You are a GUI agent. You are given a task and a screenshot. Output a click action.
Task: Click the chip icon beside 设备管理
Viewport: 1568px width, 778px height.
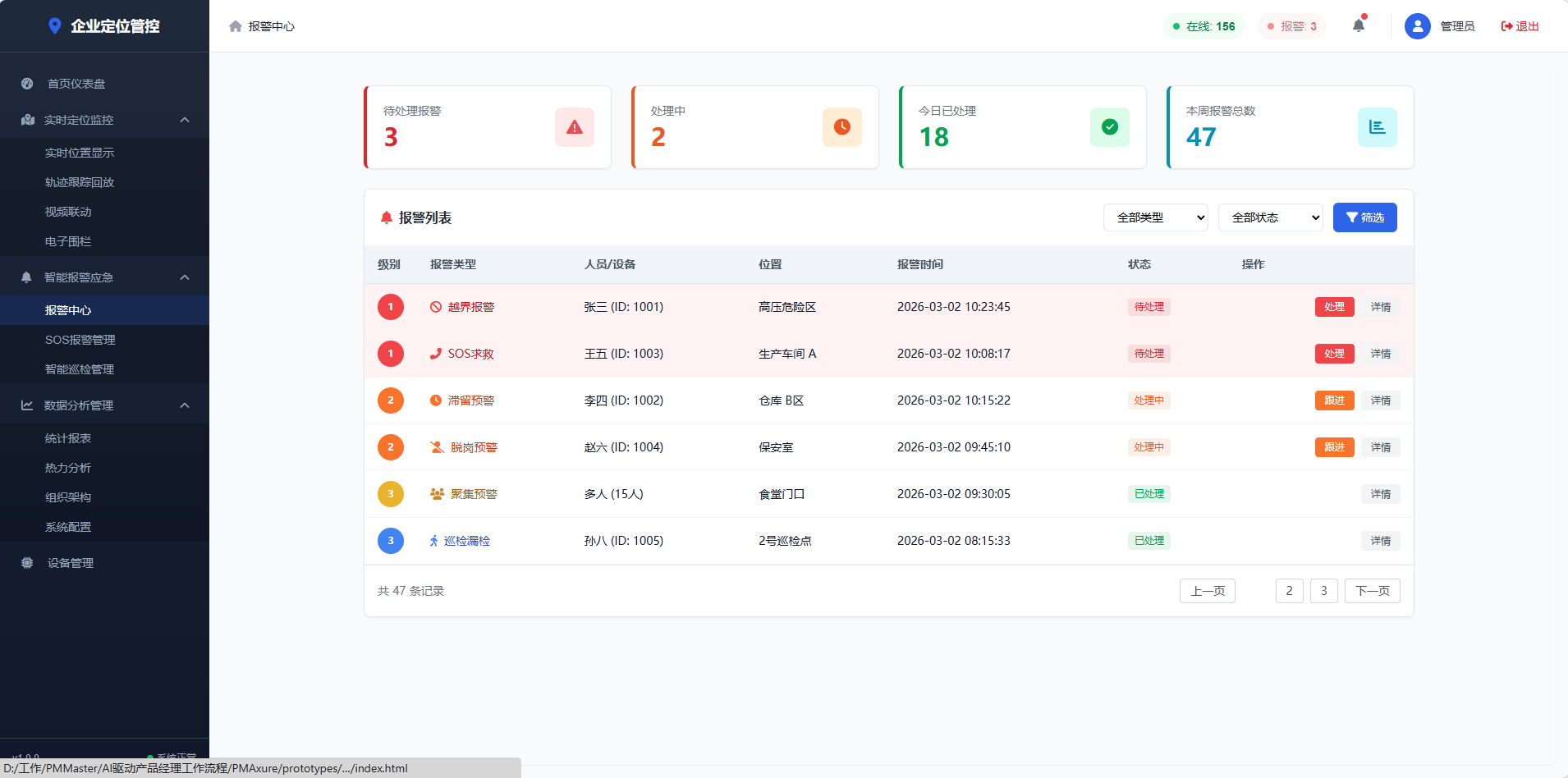pyautogui.click(x=27, y=563)
